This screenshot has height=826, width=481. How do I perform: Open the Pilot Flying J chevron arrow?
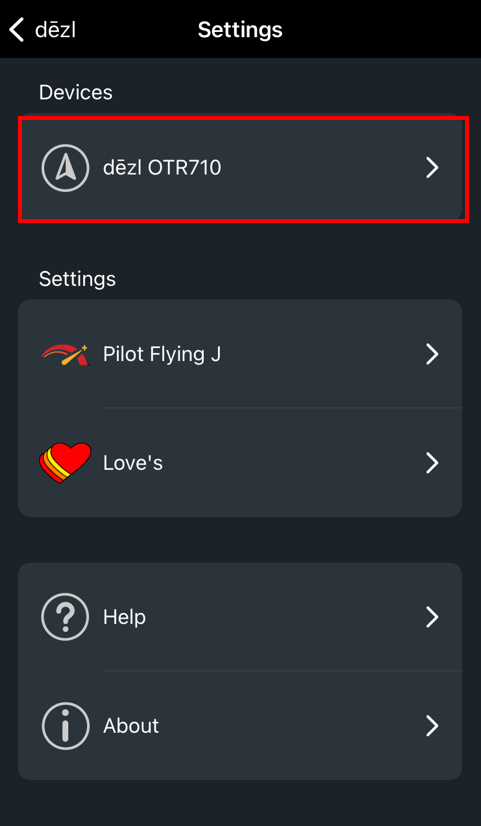click(432, 355)
